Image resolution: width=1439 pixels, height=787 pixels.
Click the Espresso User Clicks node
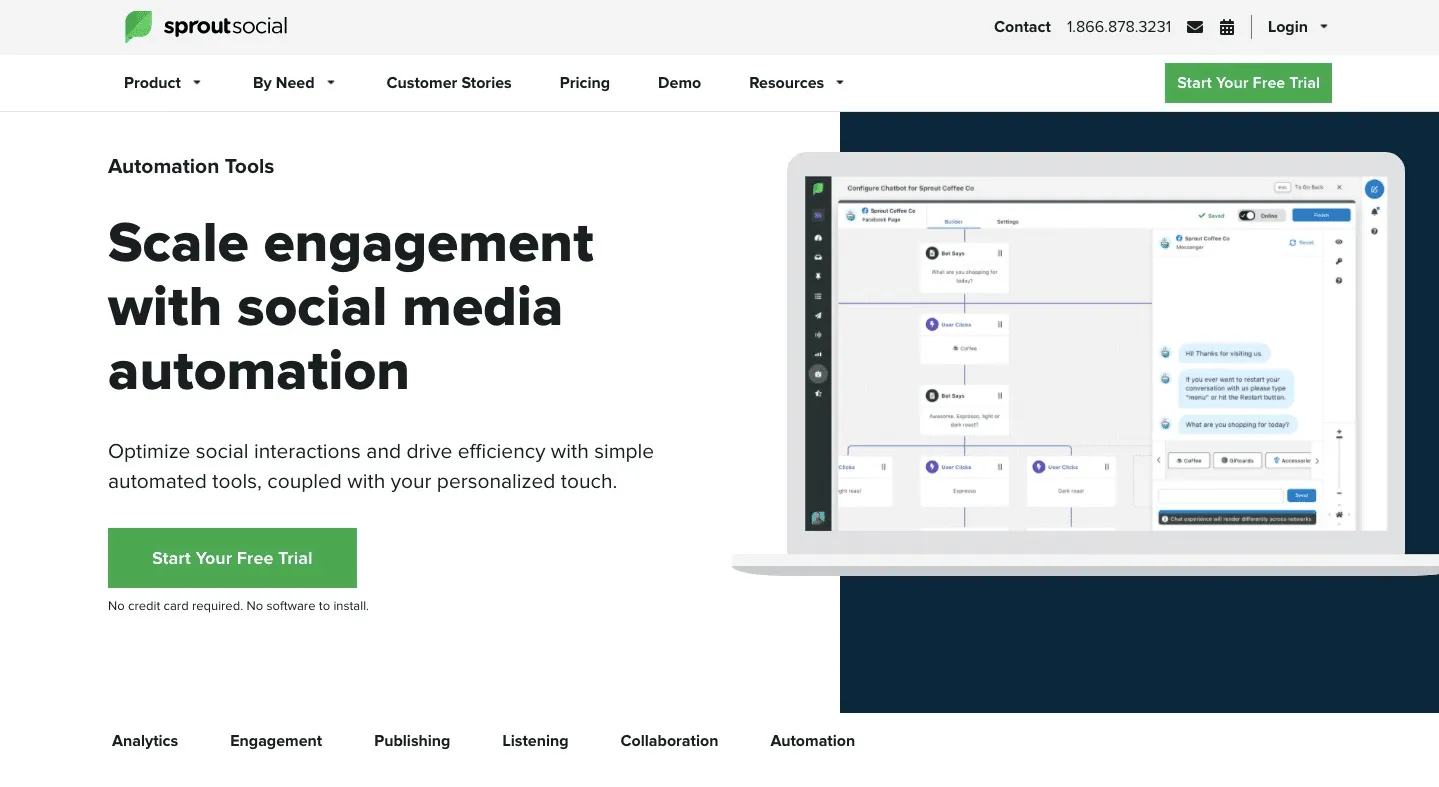[964, 480]
